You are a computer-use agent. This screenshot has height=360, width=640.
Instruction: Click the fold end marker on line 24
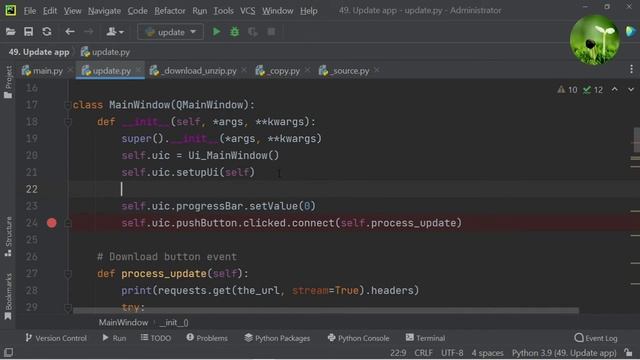tap(68, 223)
